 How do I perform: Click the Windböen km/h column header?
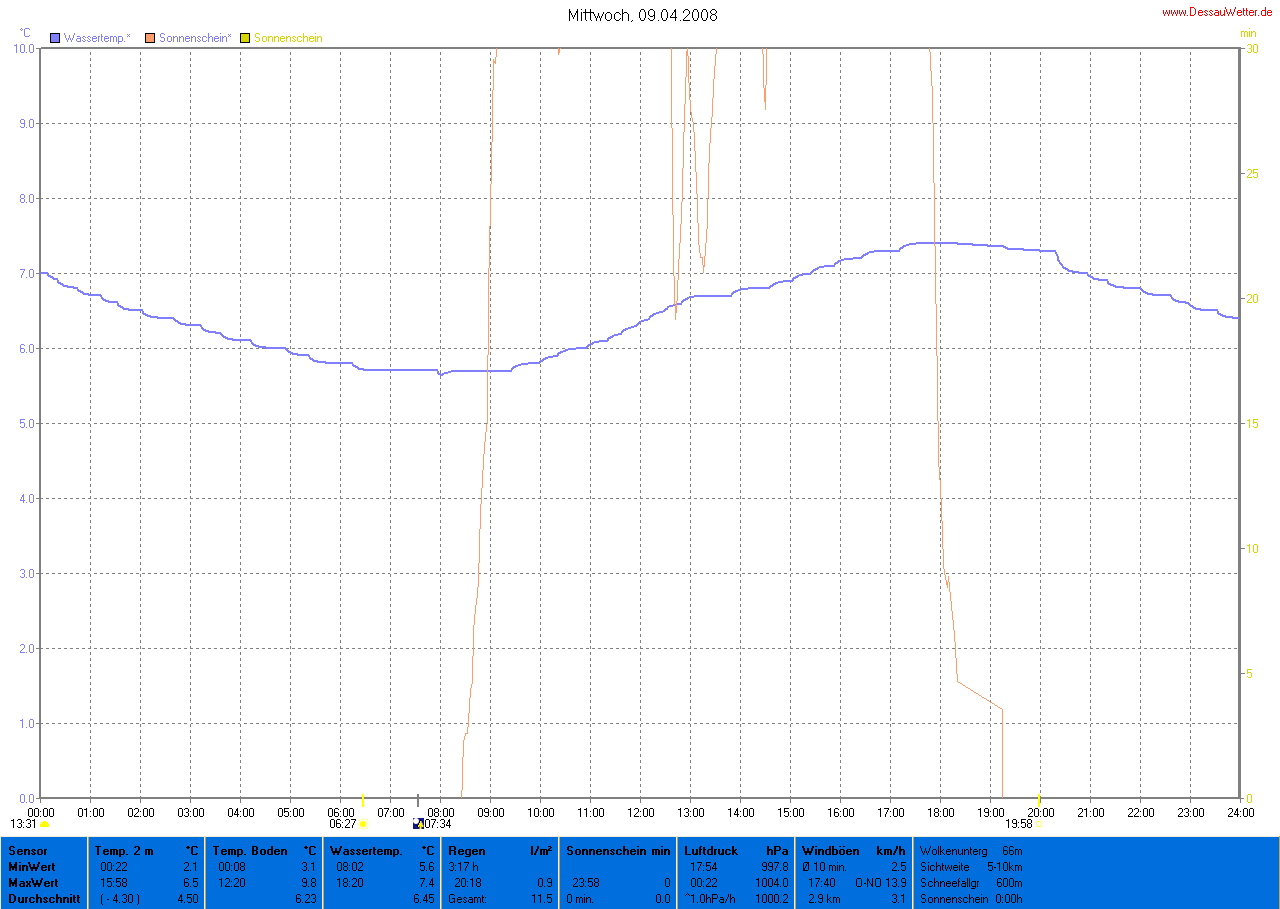pyautogui.click(x=830, y=851)
